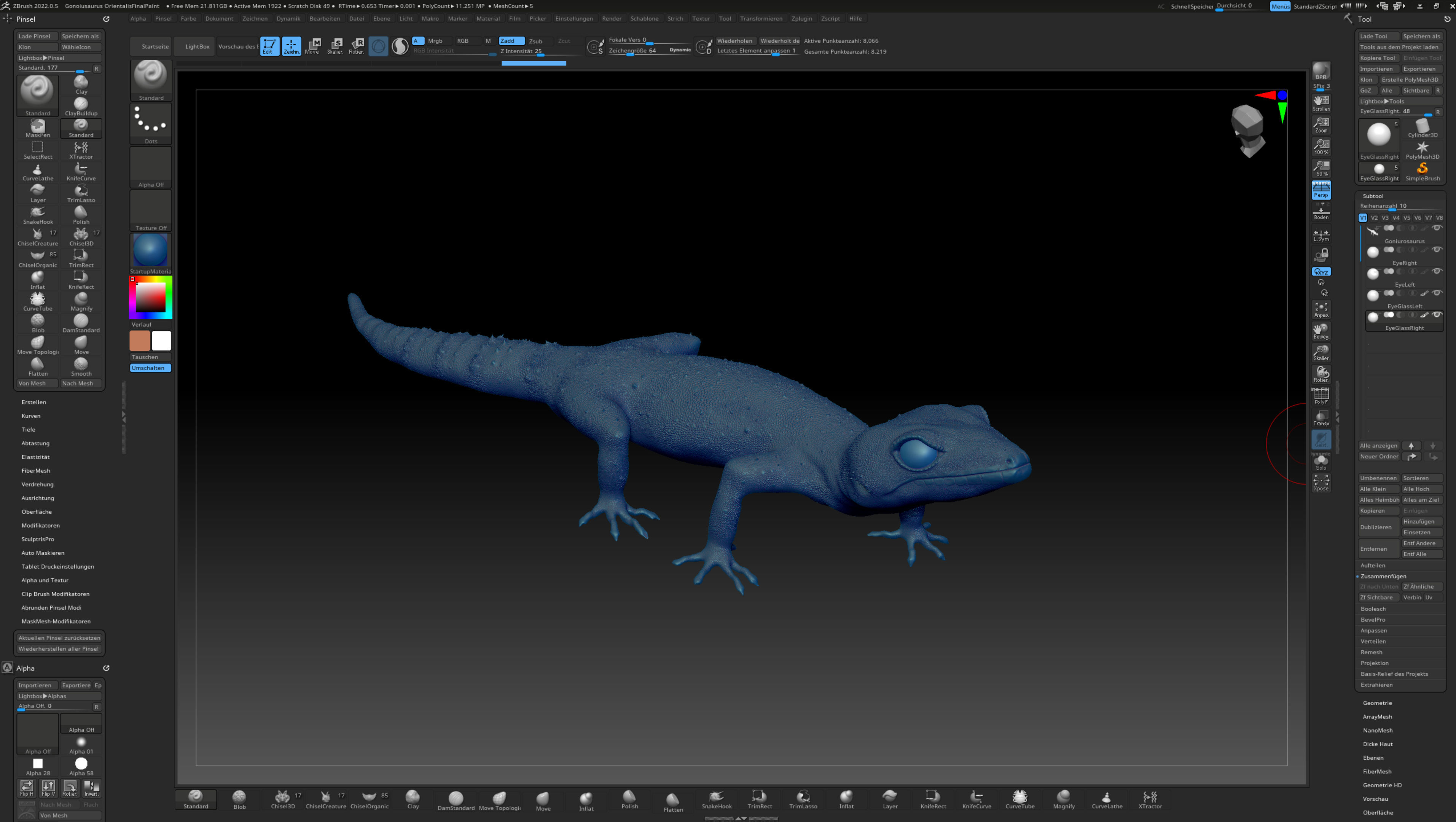Screen dimensions: 1456x822
Task: Click Aktuellen Pinsel zurücksetzen button
Action: click(x=59, y=638)
